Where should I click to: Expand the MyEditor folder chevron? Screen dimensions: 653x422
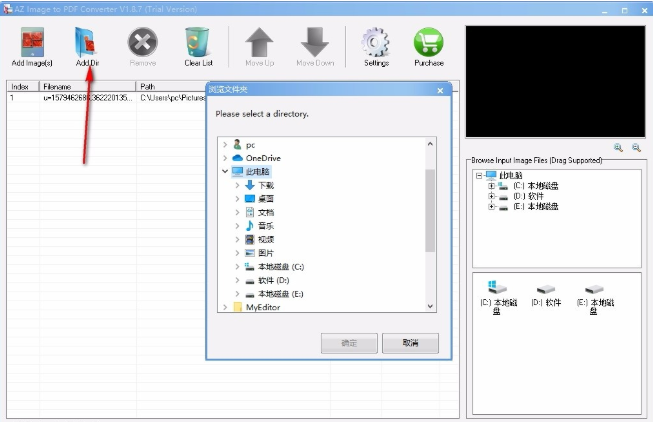[x=225, y=307]
